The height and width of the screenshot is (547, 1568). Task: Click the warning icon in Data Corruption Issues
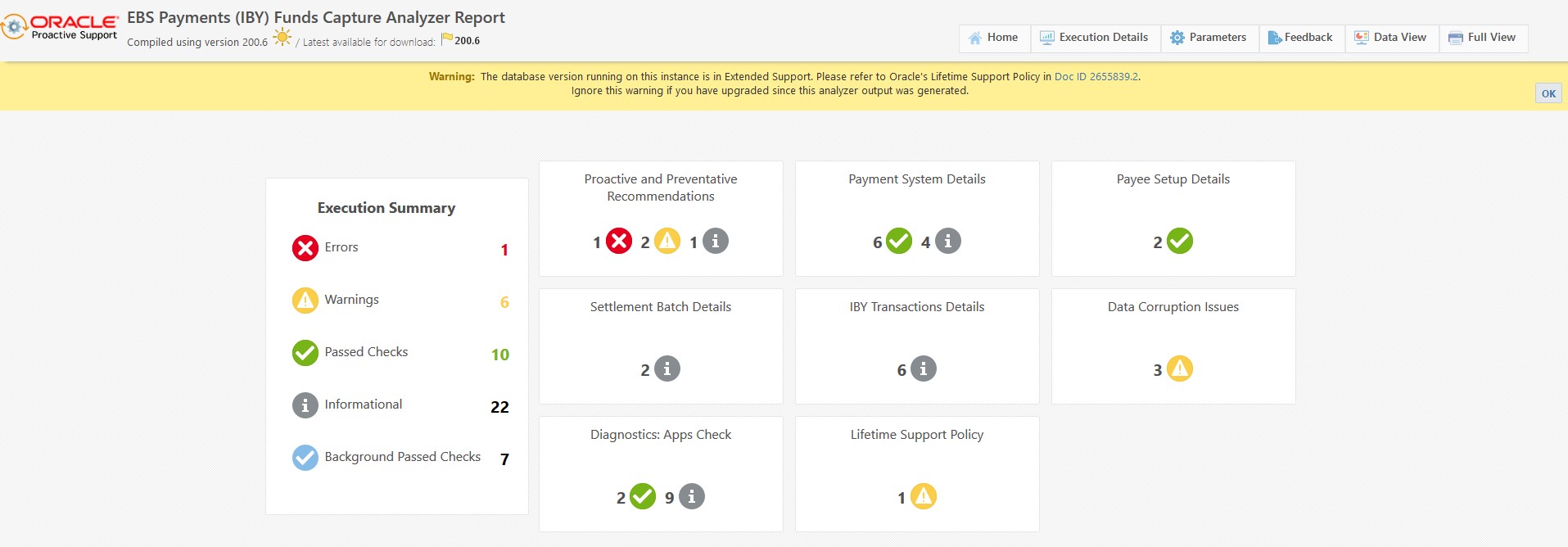[x=1179, y=369]
